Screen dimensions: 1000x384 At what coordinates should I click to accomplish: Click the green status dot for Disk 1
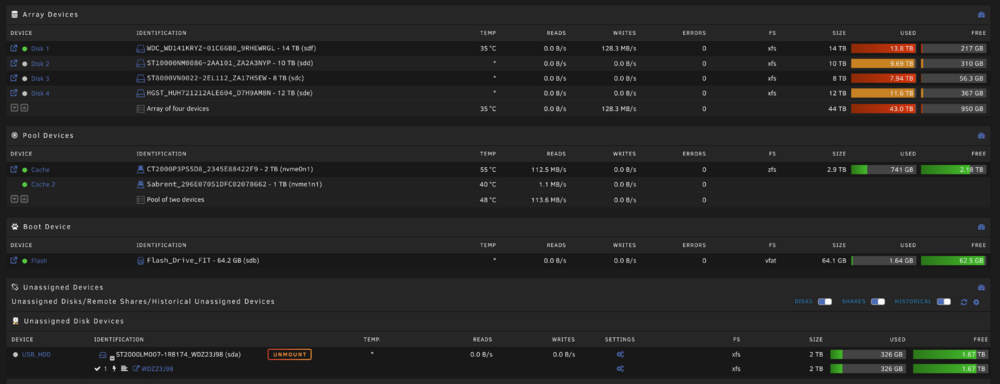point(25,48)
